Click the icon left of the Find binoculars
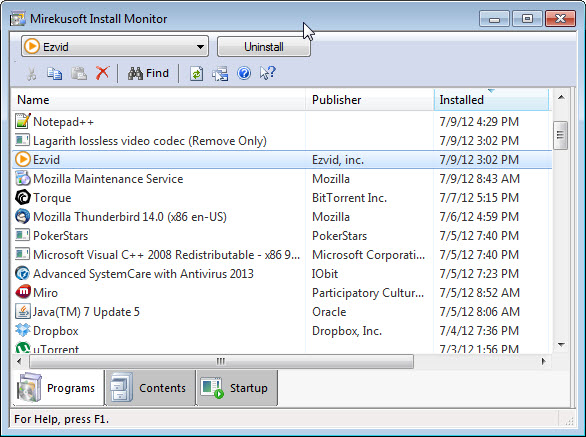The width and height of the screenshot is (586, 437). pos(102,73)
